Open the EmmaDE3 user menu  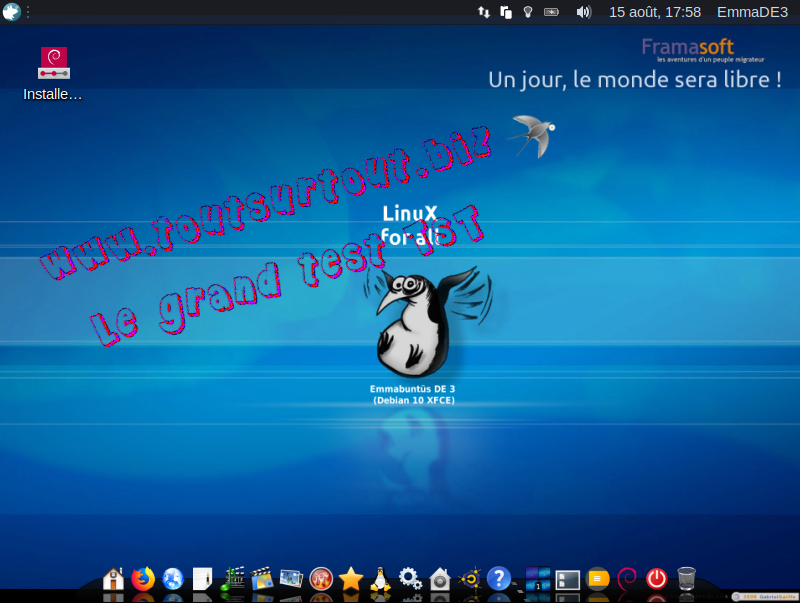click(753, 12)
